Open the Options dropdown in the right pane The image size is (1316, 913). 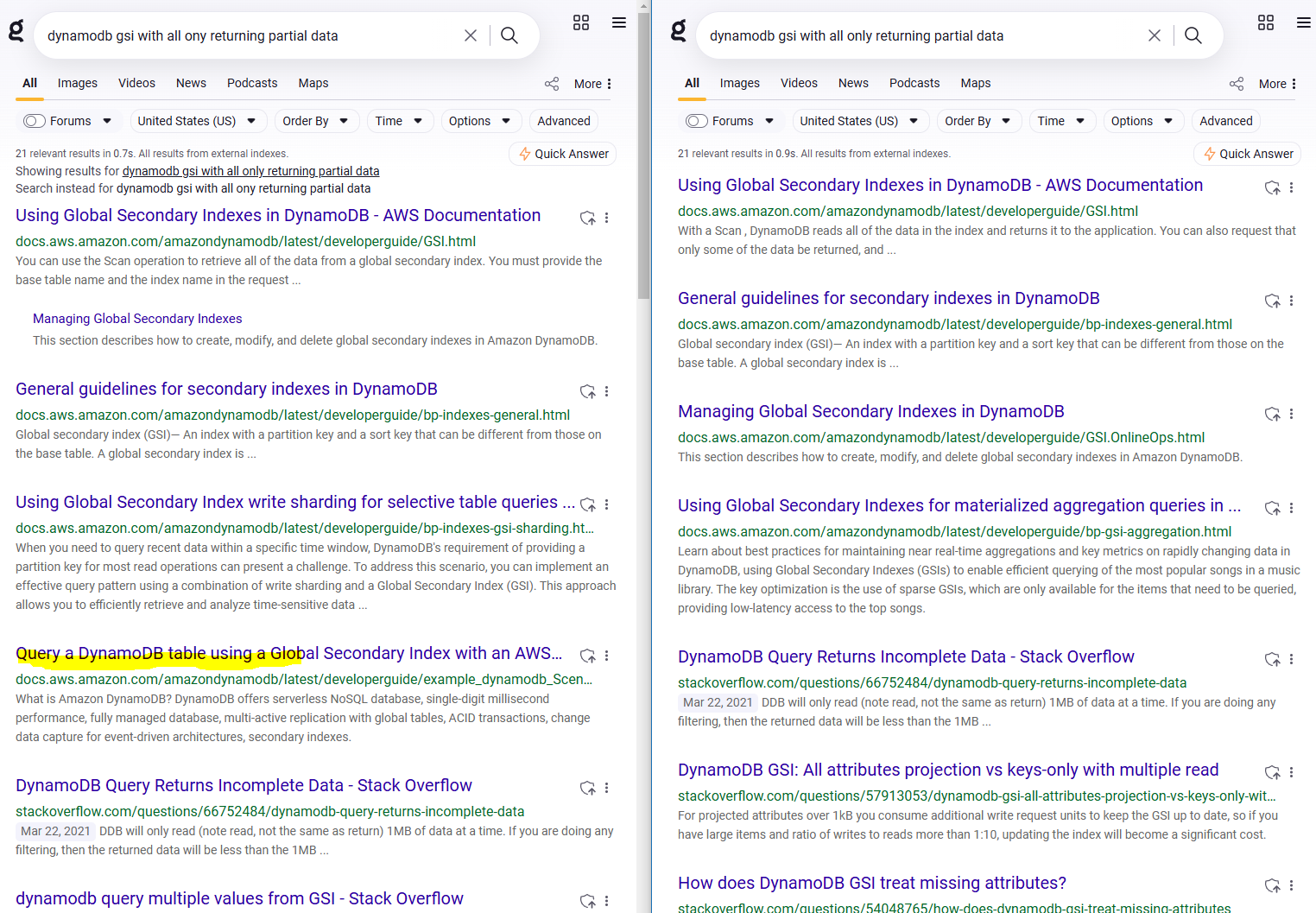click(x=1142, y=121)
